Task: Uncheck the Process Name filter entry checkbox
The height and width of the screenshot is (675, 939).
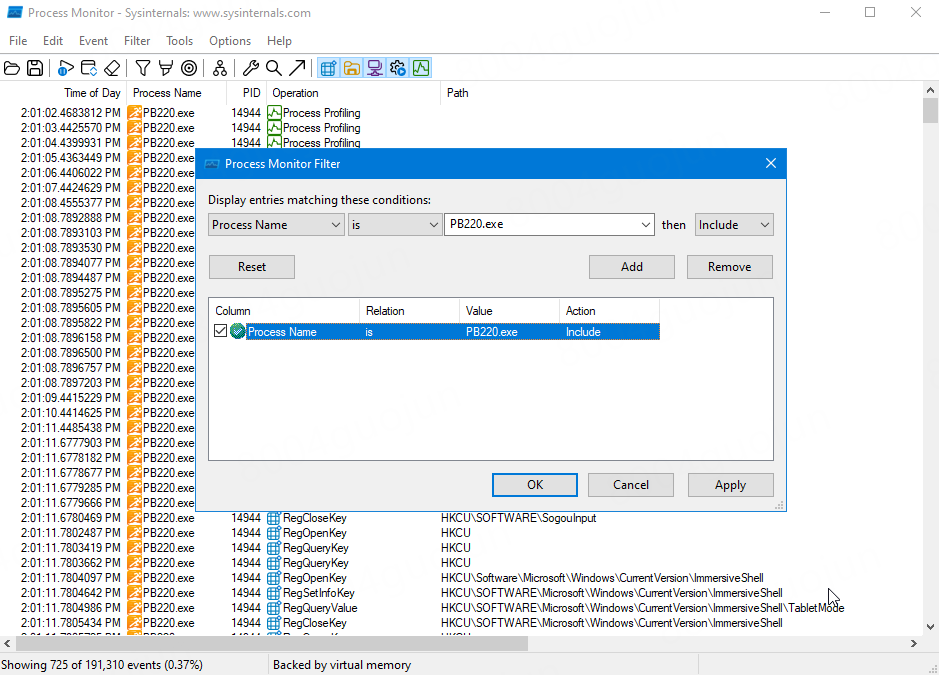Action: coord(220,331)
